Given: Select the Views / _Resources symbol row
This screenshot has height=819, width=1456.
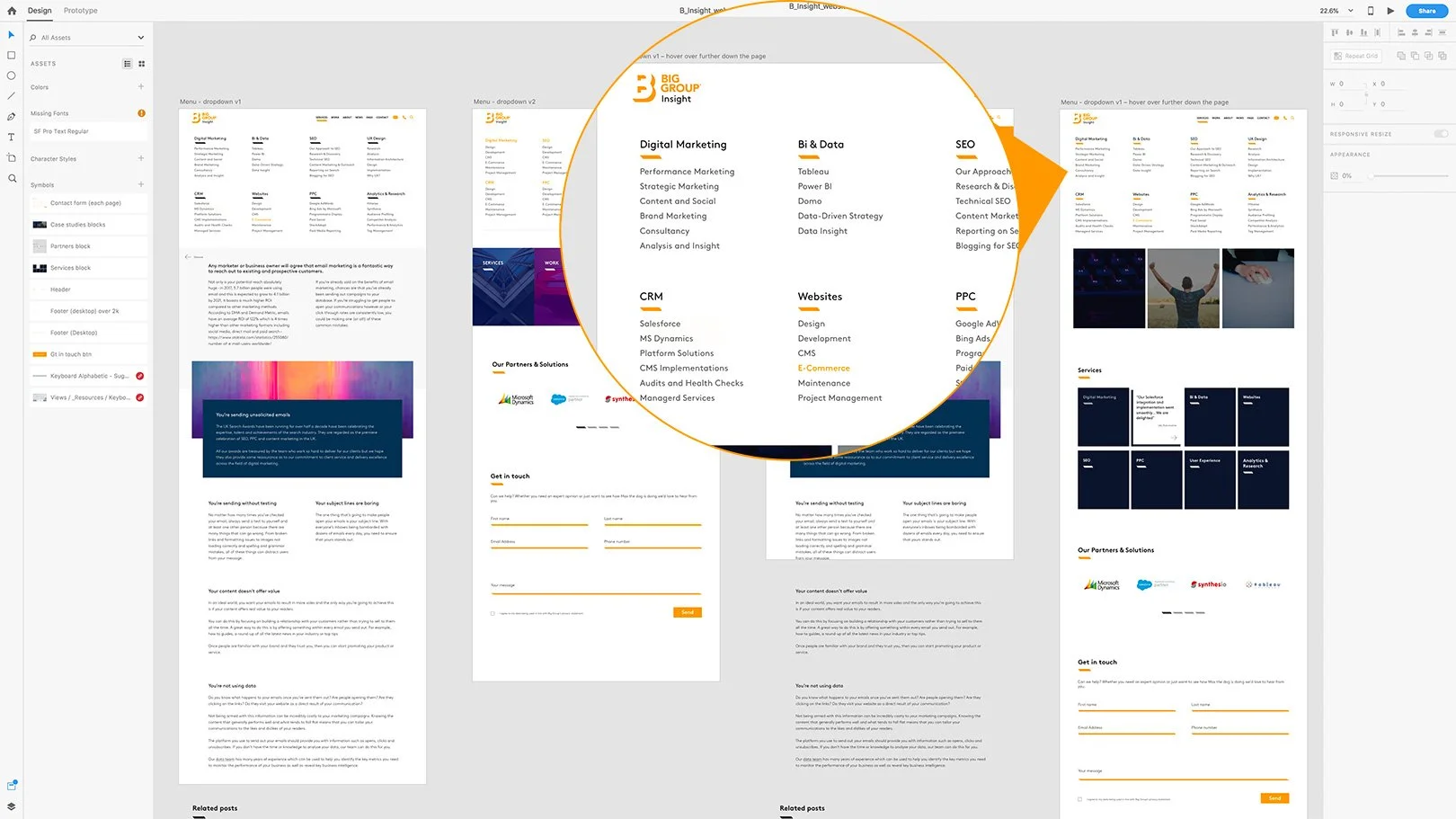Looking at the screenshot, I should click(88, 397).
